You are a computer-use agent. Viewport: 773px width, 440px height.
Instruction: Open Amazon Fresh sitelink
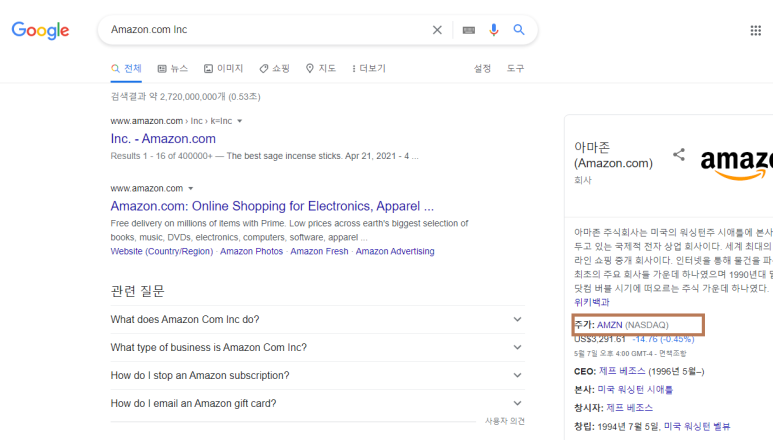319,251
